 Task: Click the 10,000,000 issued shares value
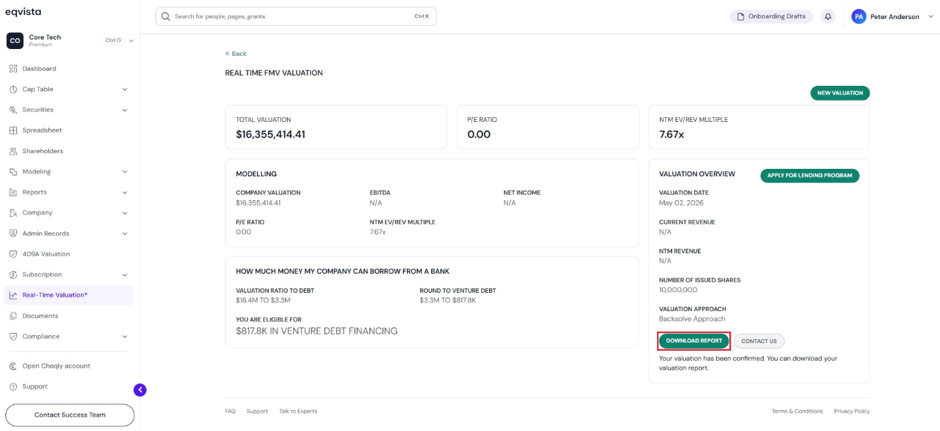(x=678, y=290)
